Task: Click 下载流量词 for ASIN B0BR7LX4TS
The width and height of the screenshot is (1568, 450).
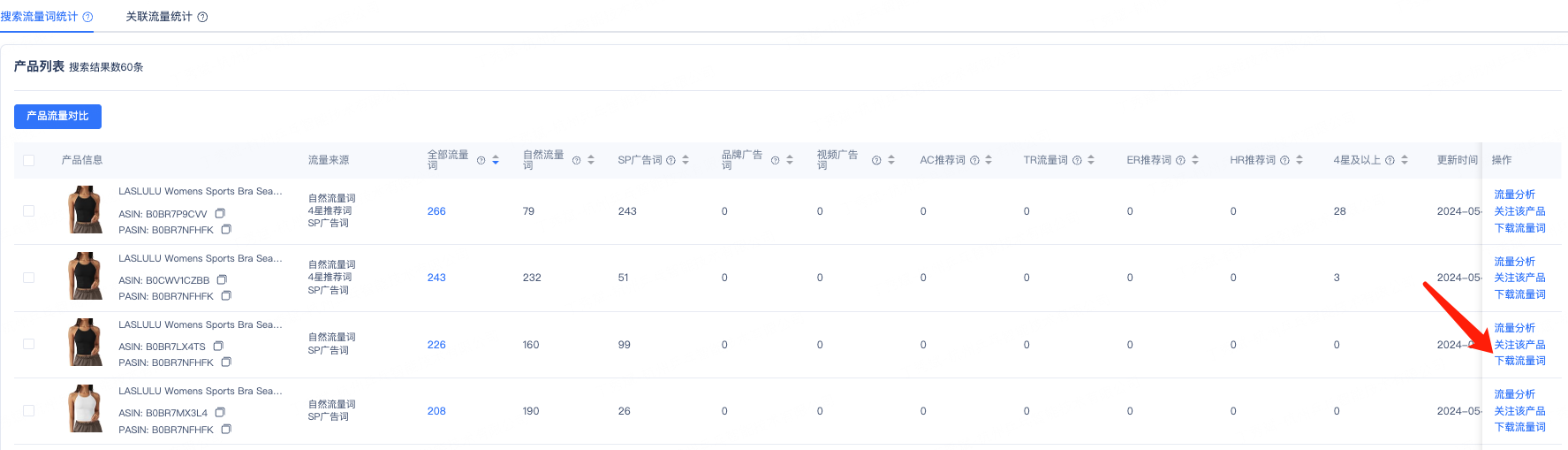Action: 1519,361
